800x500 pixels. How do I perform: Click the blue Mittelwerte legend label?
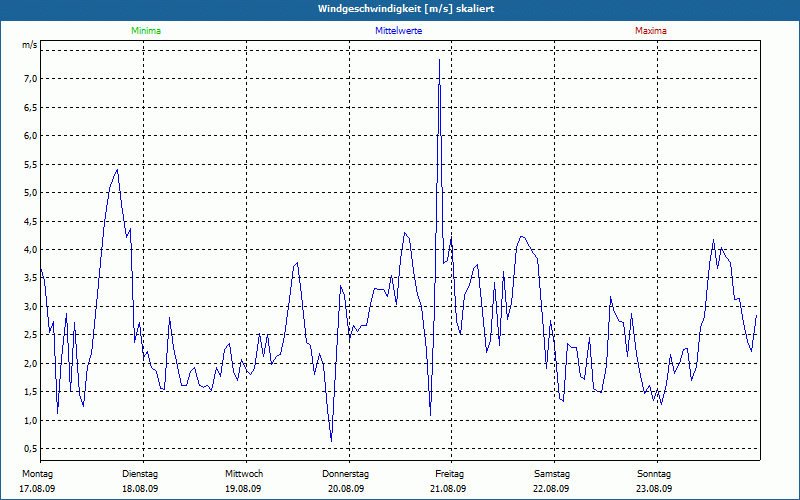398,31
